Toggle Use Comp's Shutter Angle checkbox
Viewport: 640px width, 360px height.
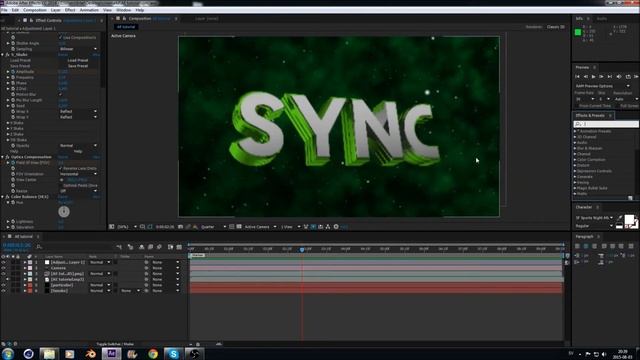pos(61,37)
